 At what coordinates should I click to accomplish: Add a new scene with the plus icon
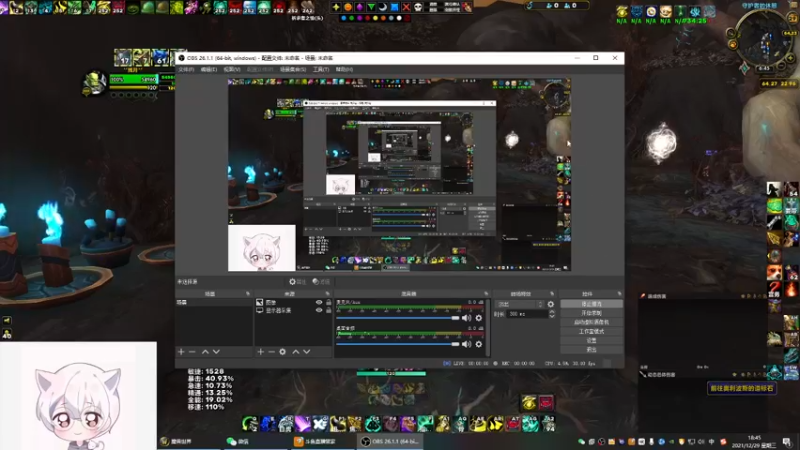tap(181, 352)
